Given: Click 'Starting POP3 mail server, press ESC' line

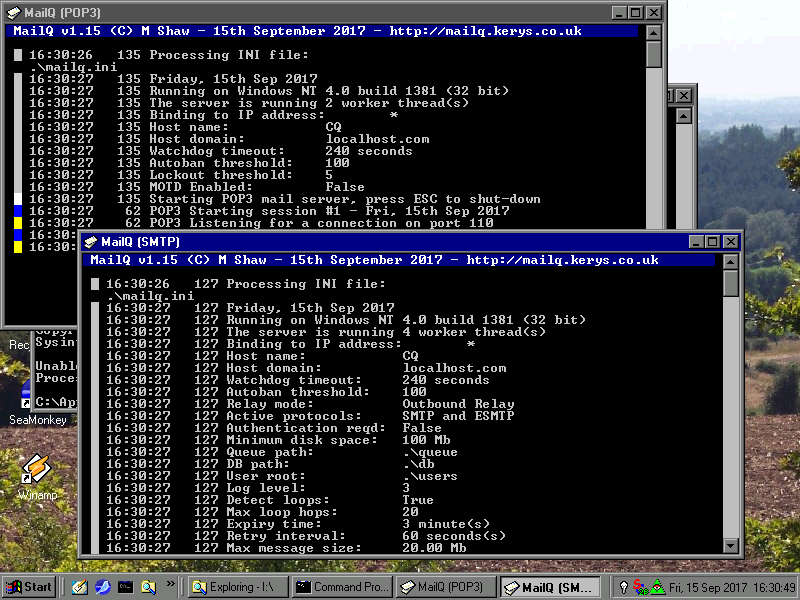Looking at the screenshot, I should [285, 198].
